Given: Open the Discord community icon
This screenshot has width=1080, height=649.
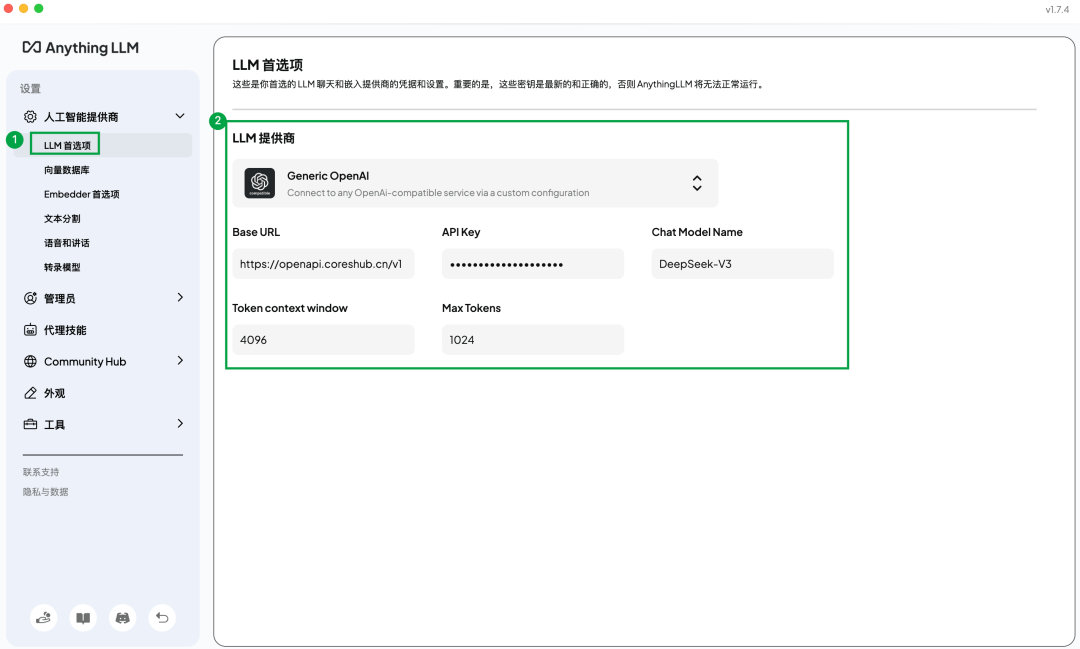Looking at the screenshot, I should 123,617.
